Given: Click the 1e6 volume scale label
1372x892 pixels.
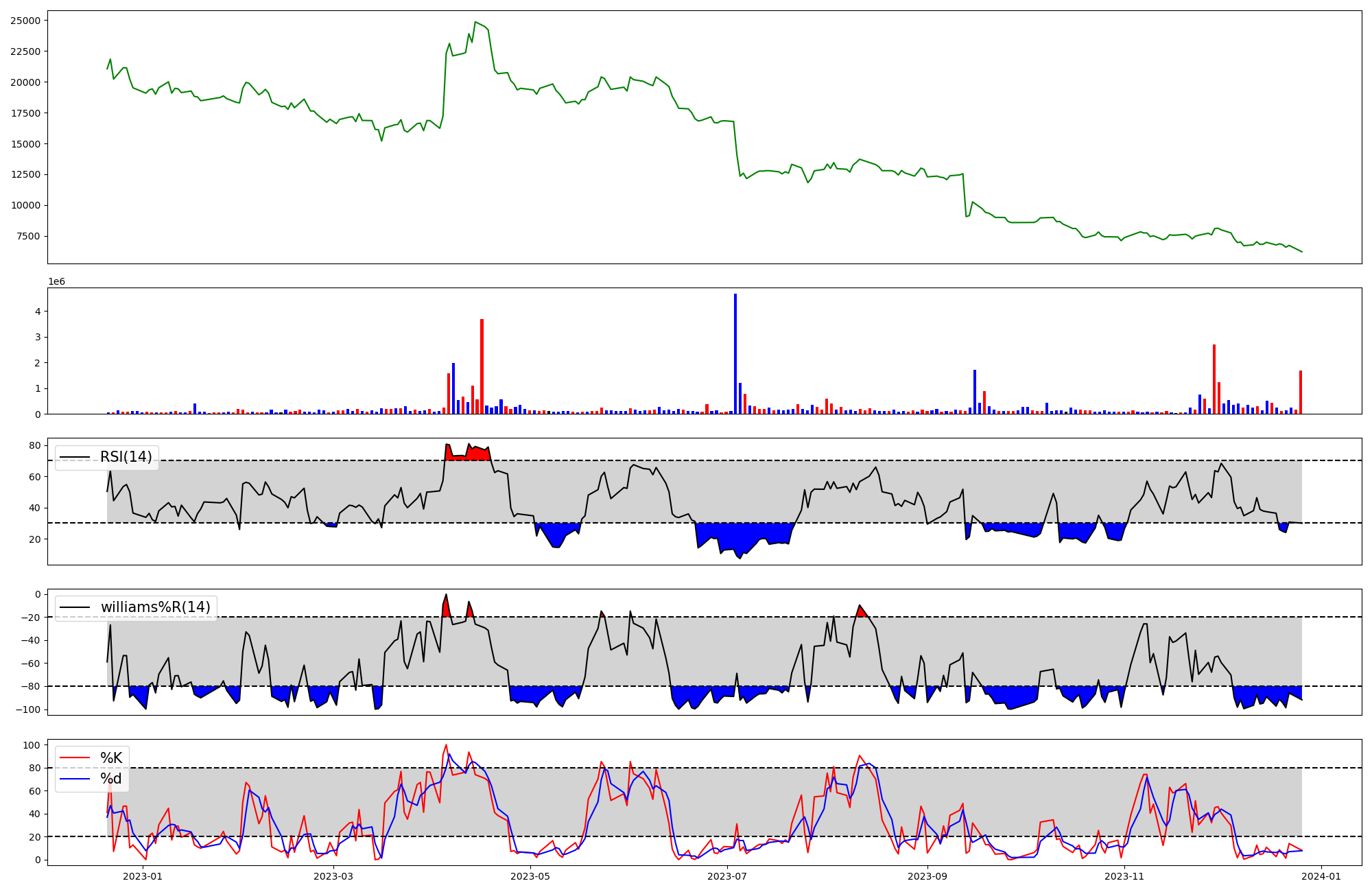Looking at the screenshot, I should click(56, 282).
